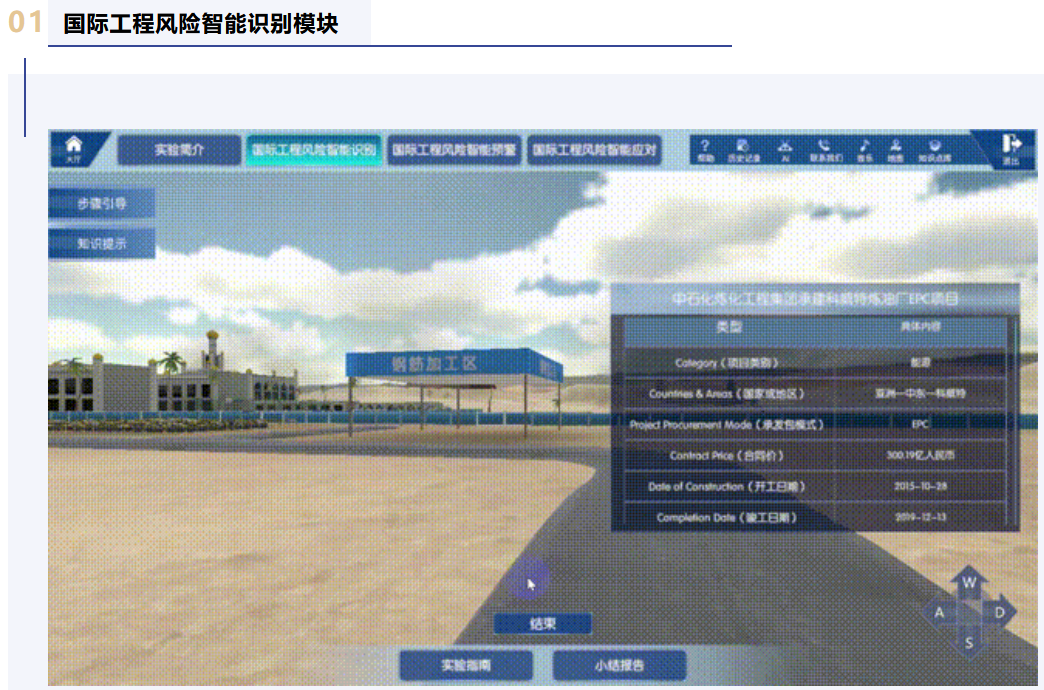Select the 国际工程风险智能识别 tab
This screenshot has height=690, width=1044.
[x=313, y=150]
